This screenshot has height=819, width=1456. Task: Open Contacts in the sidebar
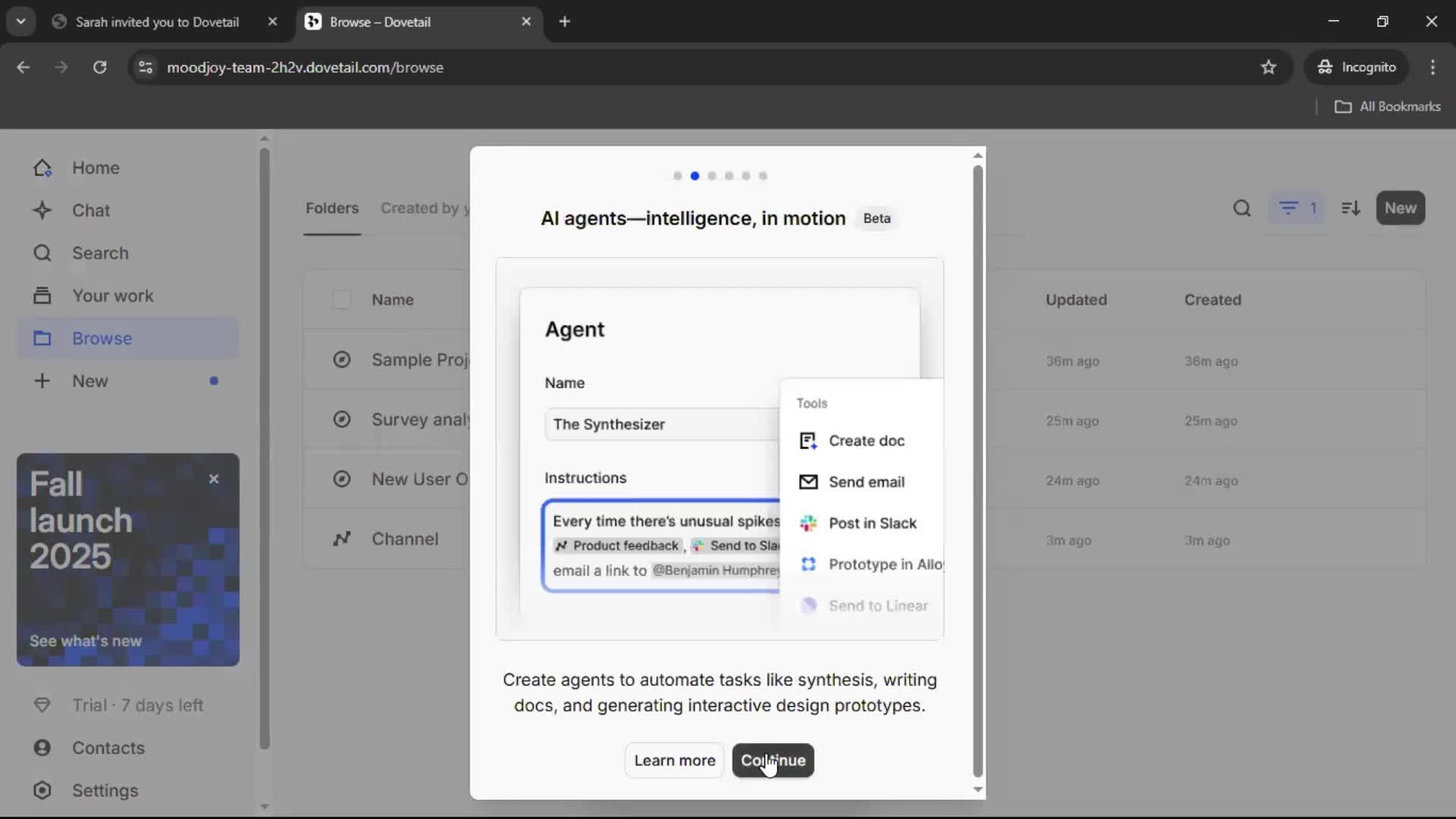pos(108,748)
